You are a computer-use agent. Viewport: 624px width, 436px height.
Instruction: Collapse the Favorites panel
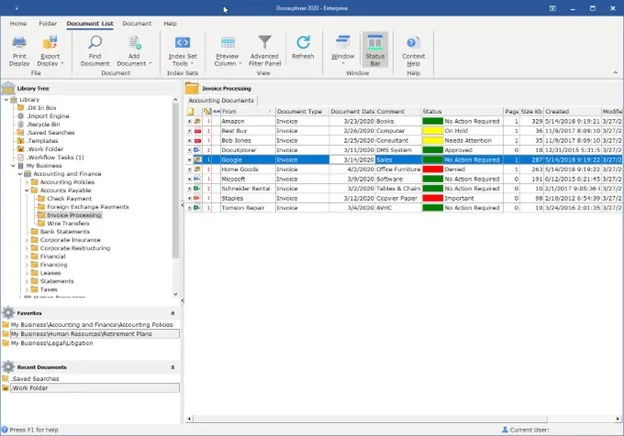[173, 313]
